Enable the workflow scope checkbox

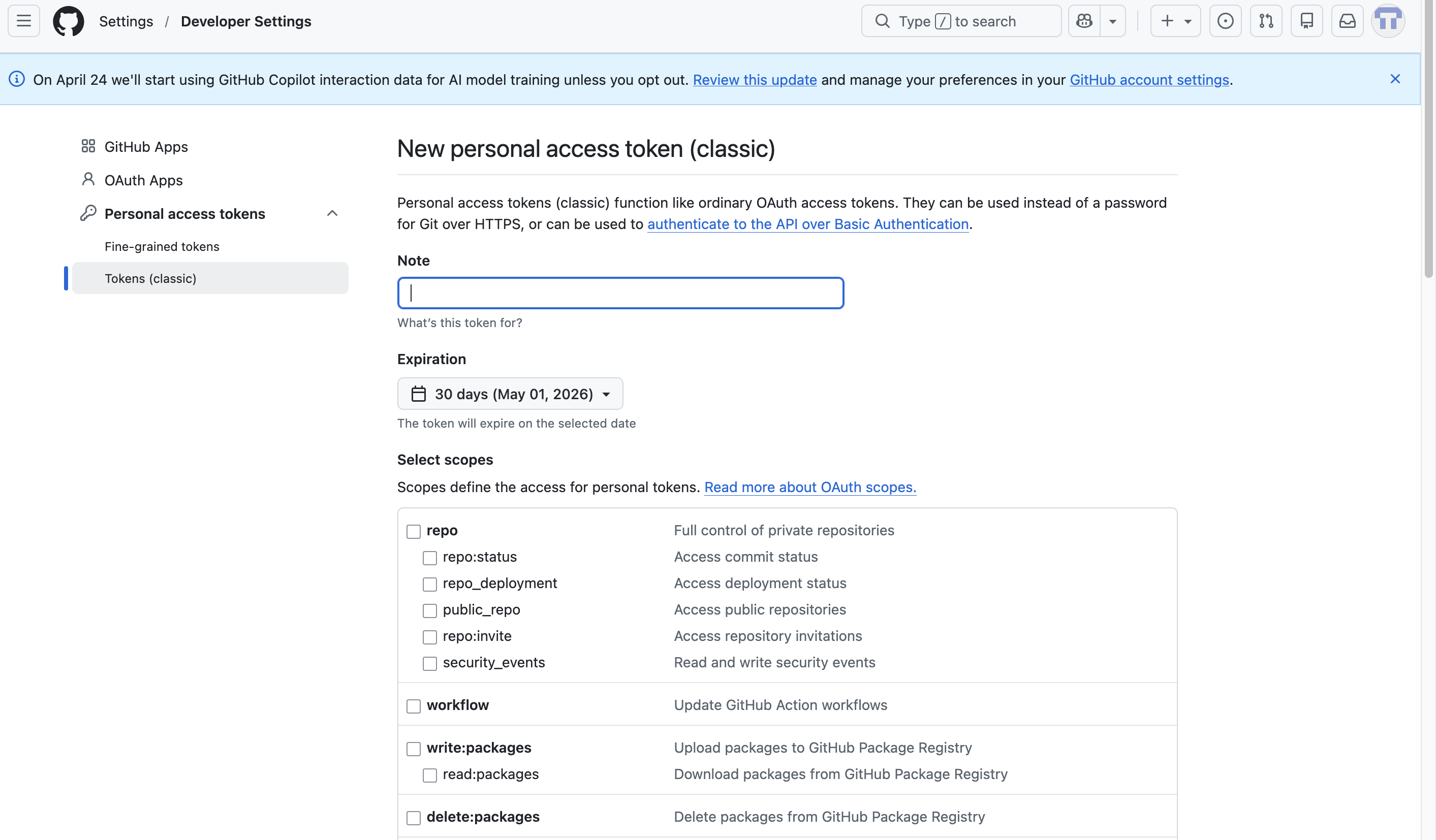tap(413, 706)
